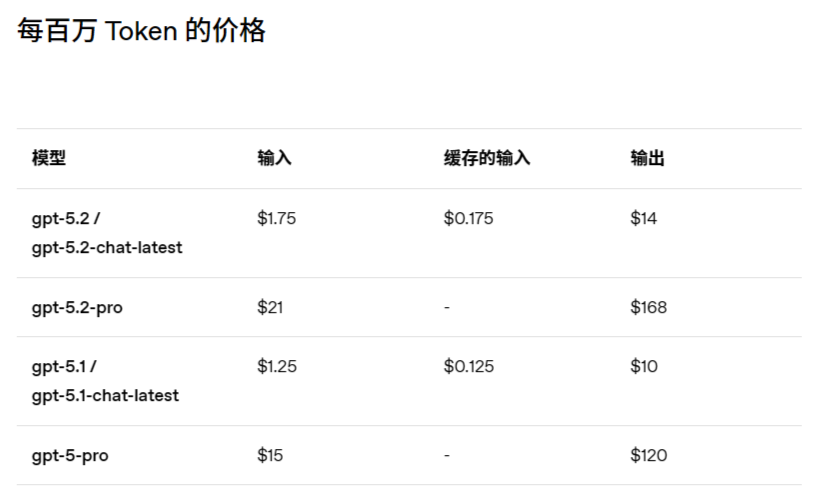Click the $1.25 input price

[276, 366]
